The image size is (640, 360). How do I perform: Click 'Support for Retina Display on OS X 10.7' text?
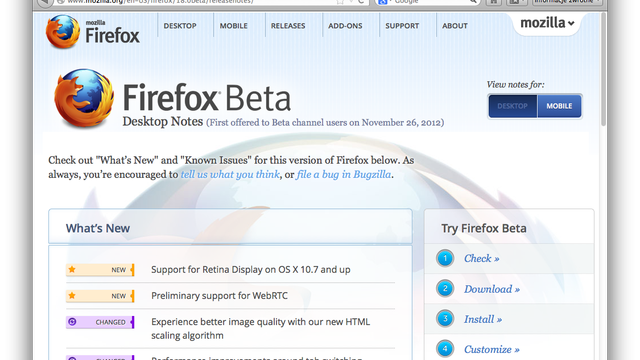(x=251, y=270)
